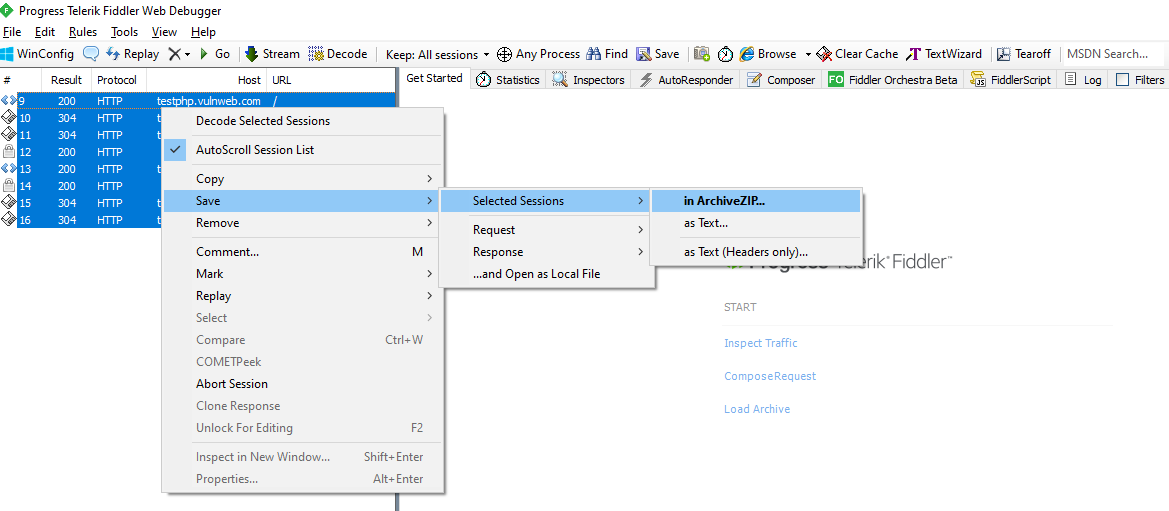Open Fiddler Orchestra Beta tab

point(893,80)
